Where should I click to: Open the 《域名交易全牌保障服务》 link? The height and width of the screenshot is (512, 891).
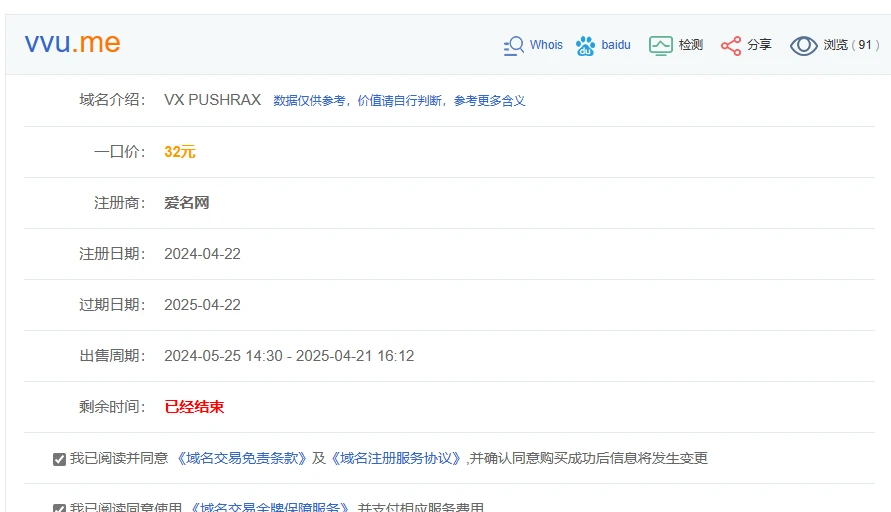point(270,508)
